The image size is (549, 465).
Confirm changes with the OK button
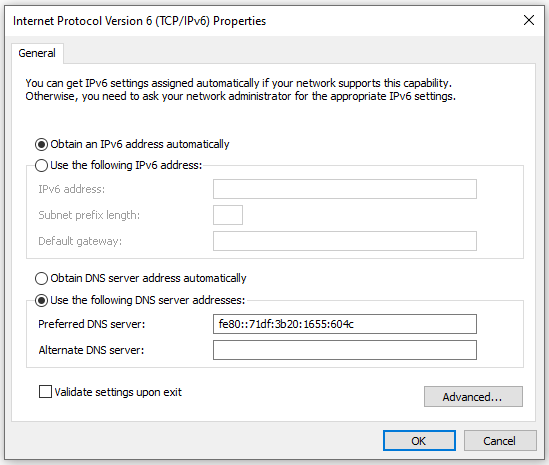coord(419,440)
